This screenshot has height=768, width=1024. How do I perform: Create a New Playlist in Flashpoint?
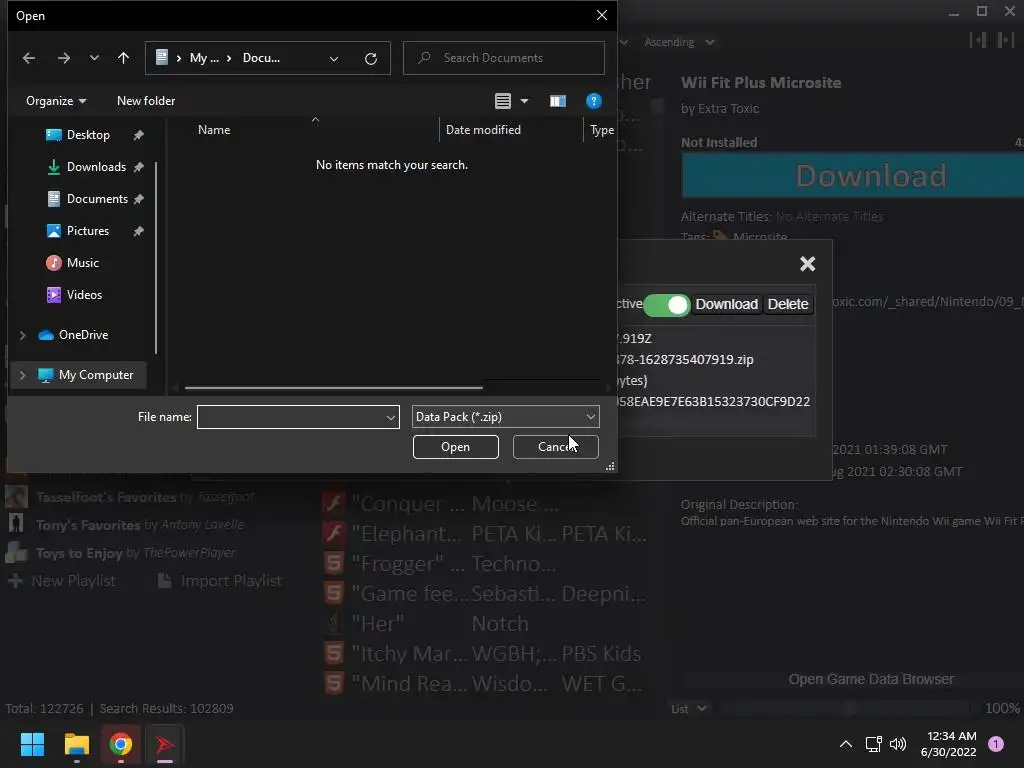click(x=61, y=581)
